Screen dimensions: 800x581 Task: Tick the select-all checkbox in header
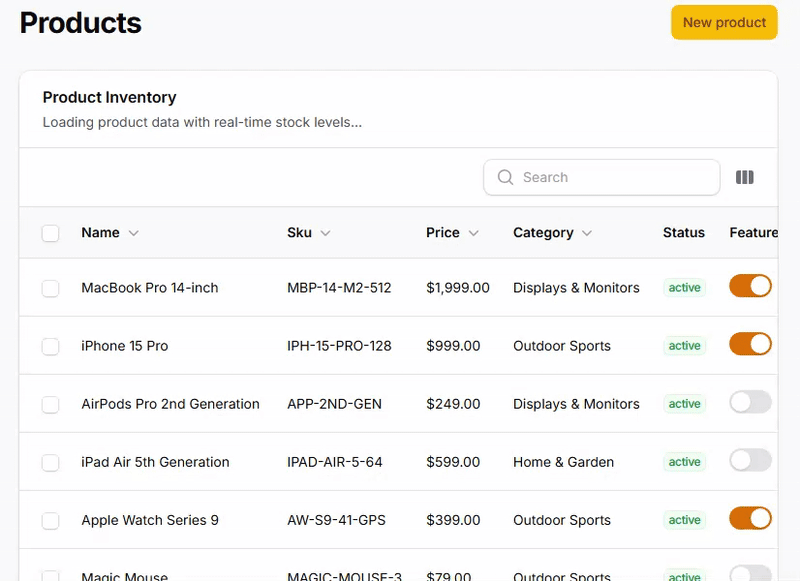(51, 233)
